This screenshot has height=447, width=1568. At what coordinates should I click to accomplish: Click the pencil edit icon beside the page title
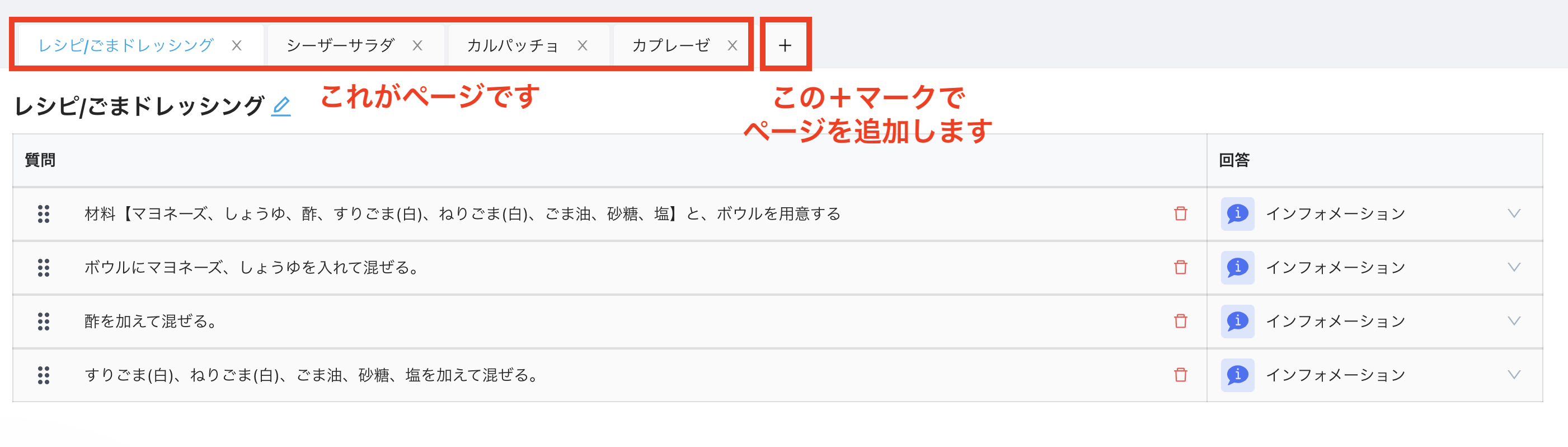coord(280,106)
